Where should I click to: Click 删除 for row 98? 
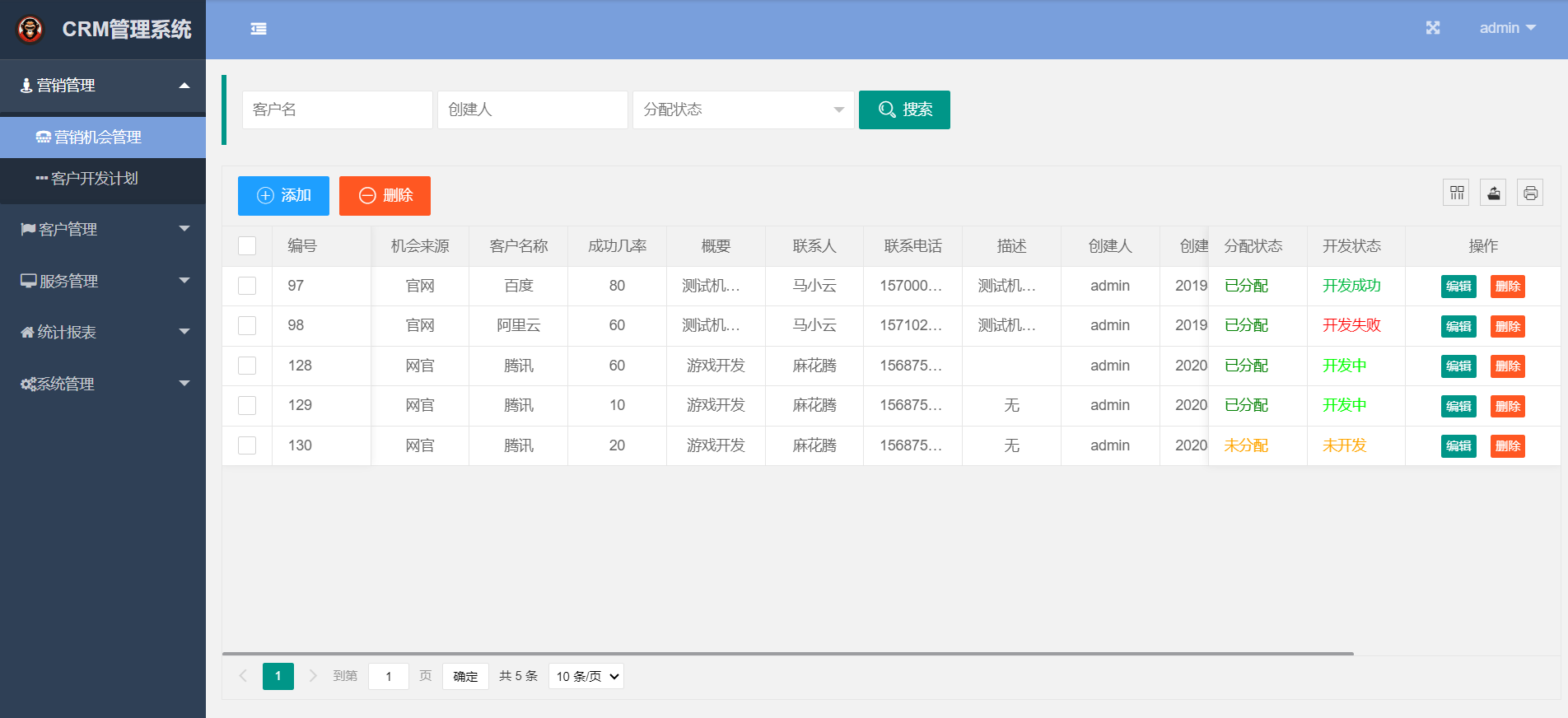pos(1508,326)
